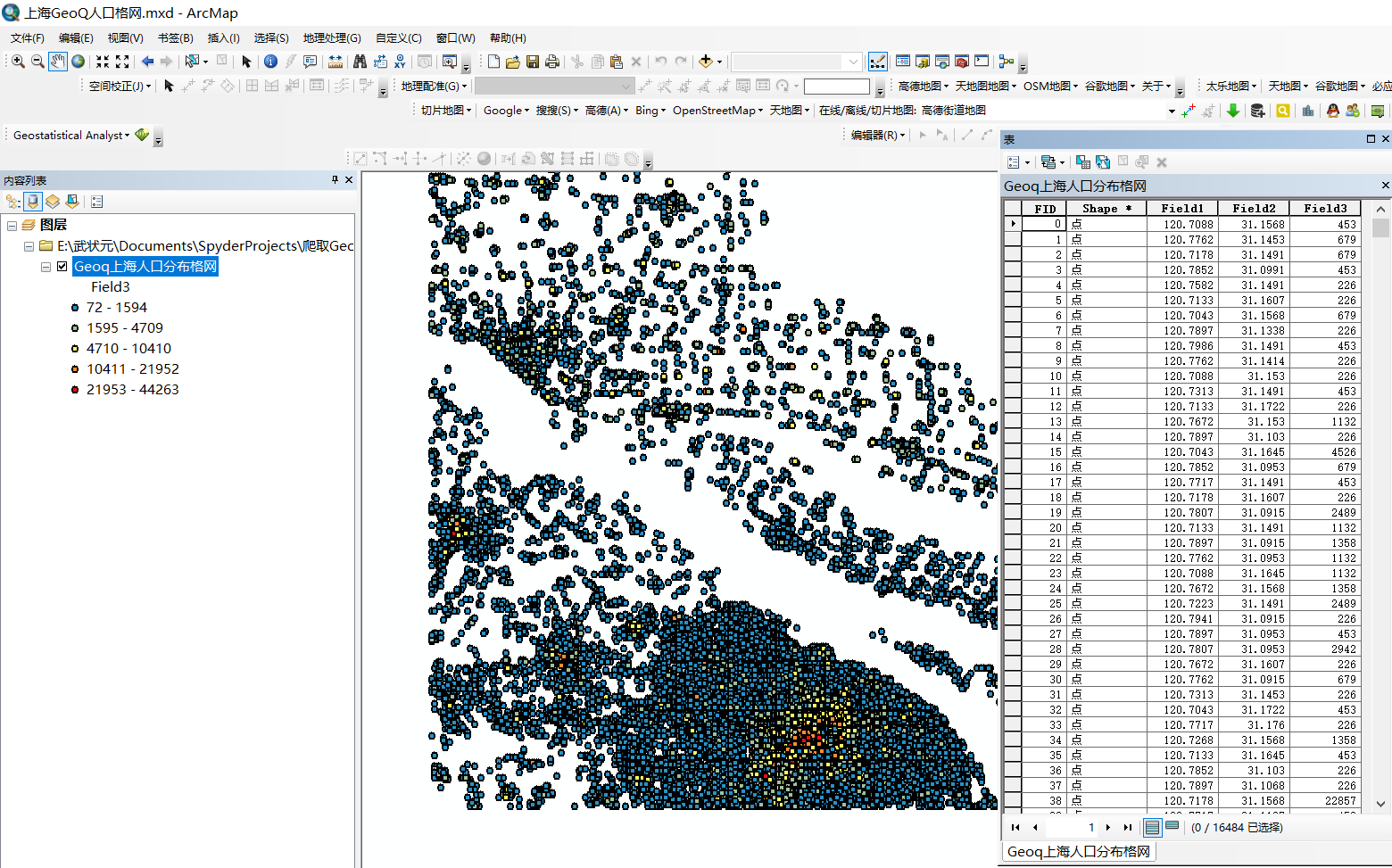This screenshot has width=1392, height=868.
Task: Click the Field1 column header
Action: coord(1182,208)
